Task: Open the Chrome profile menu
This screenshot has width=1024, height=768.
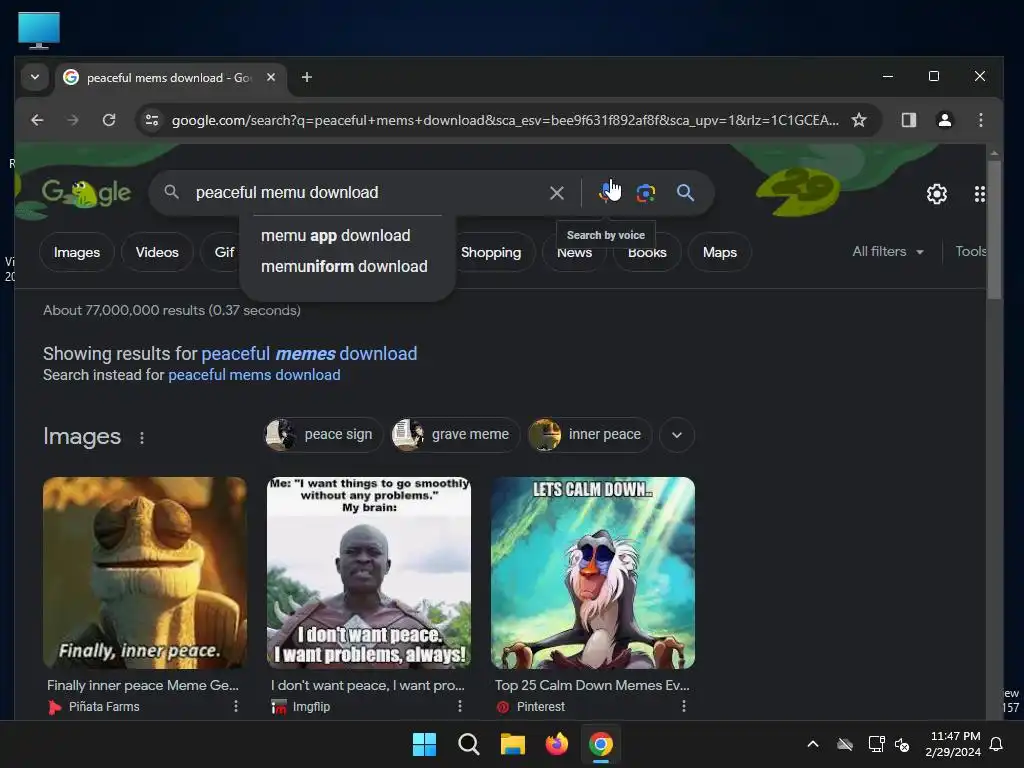Action: tap(944, 120)
